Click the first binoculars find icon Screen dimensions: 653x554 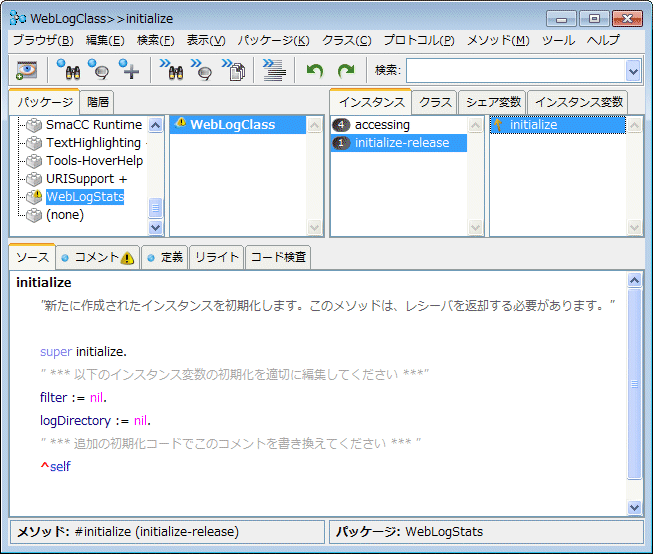pyautogui.click(x=68, y=70)
